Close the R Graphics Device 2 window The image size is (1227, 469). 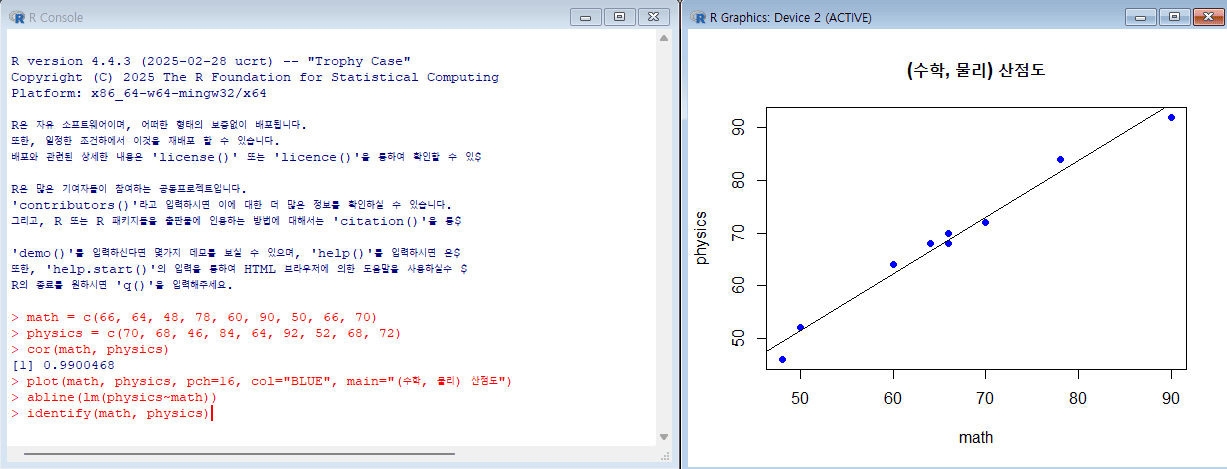coord(1204,17)
